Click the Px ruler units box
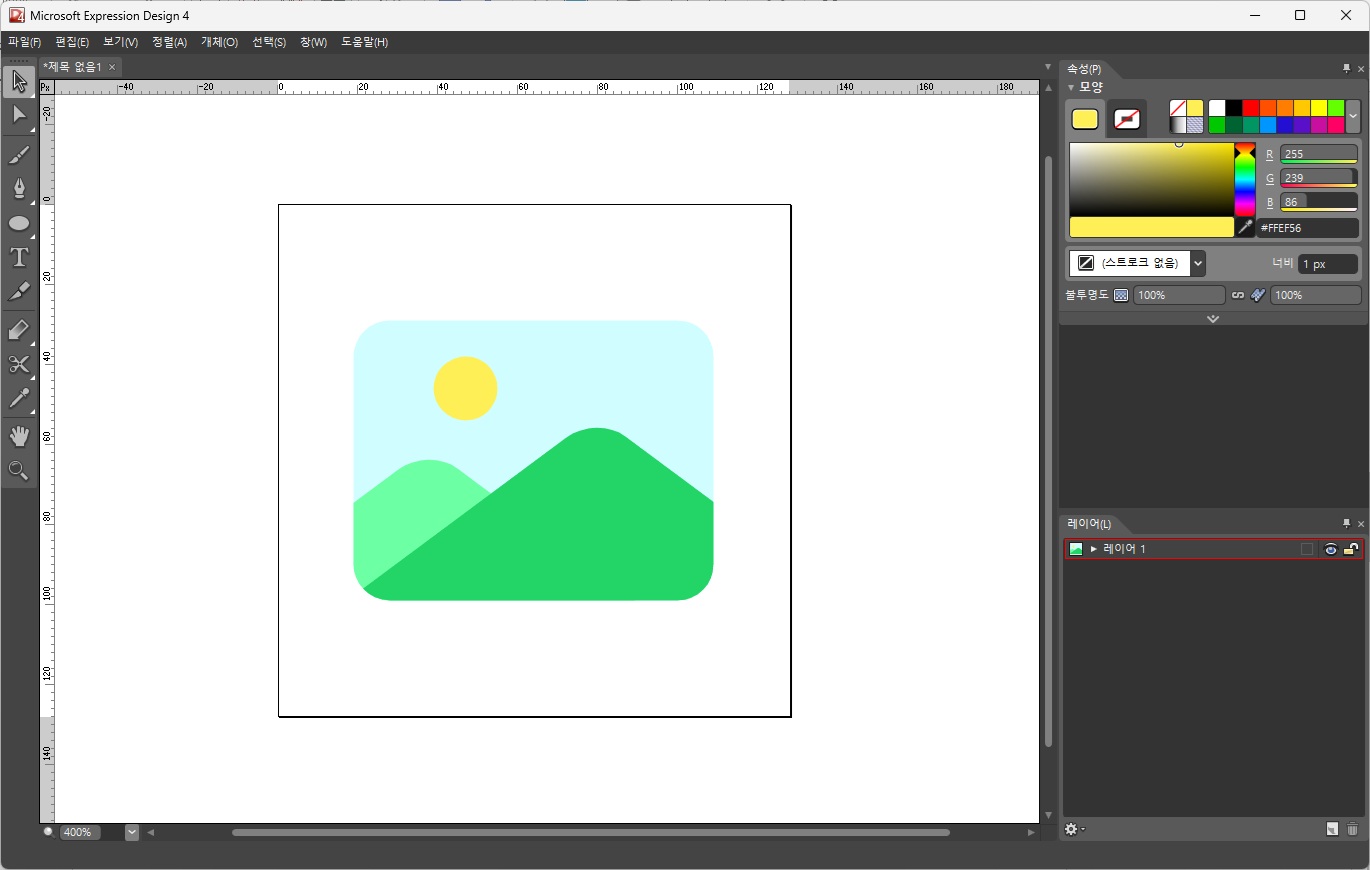Screen dimensions: 1370x870 (x=46, y=88)
